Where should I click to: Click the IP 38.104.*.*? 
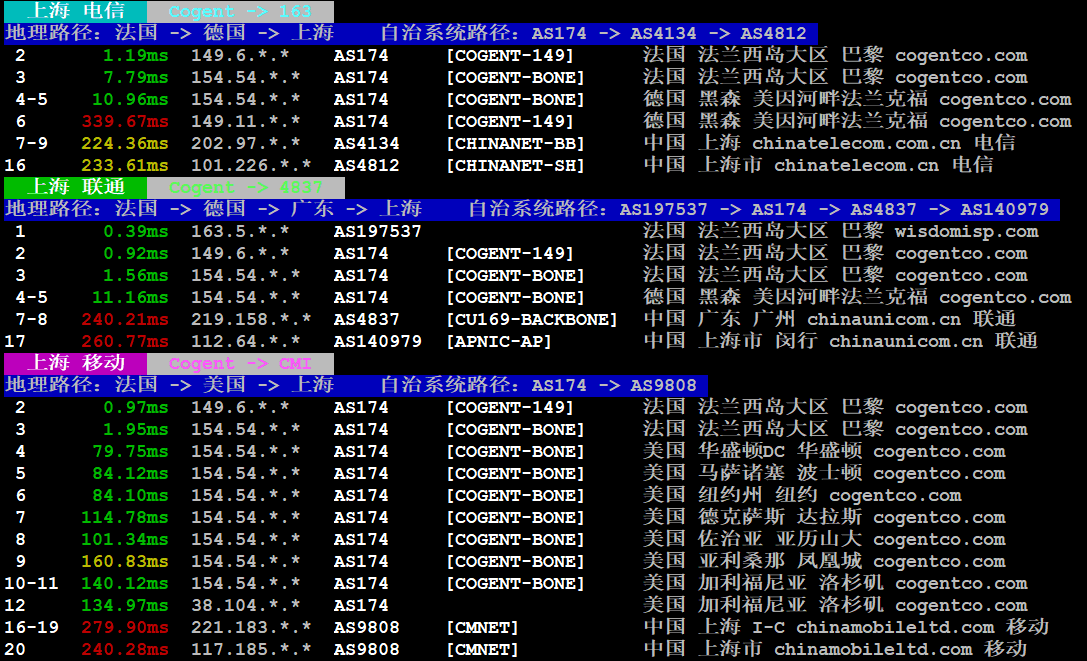tap(245, 606)
